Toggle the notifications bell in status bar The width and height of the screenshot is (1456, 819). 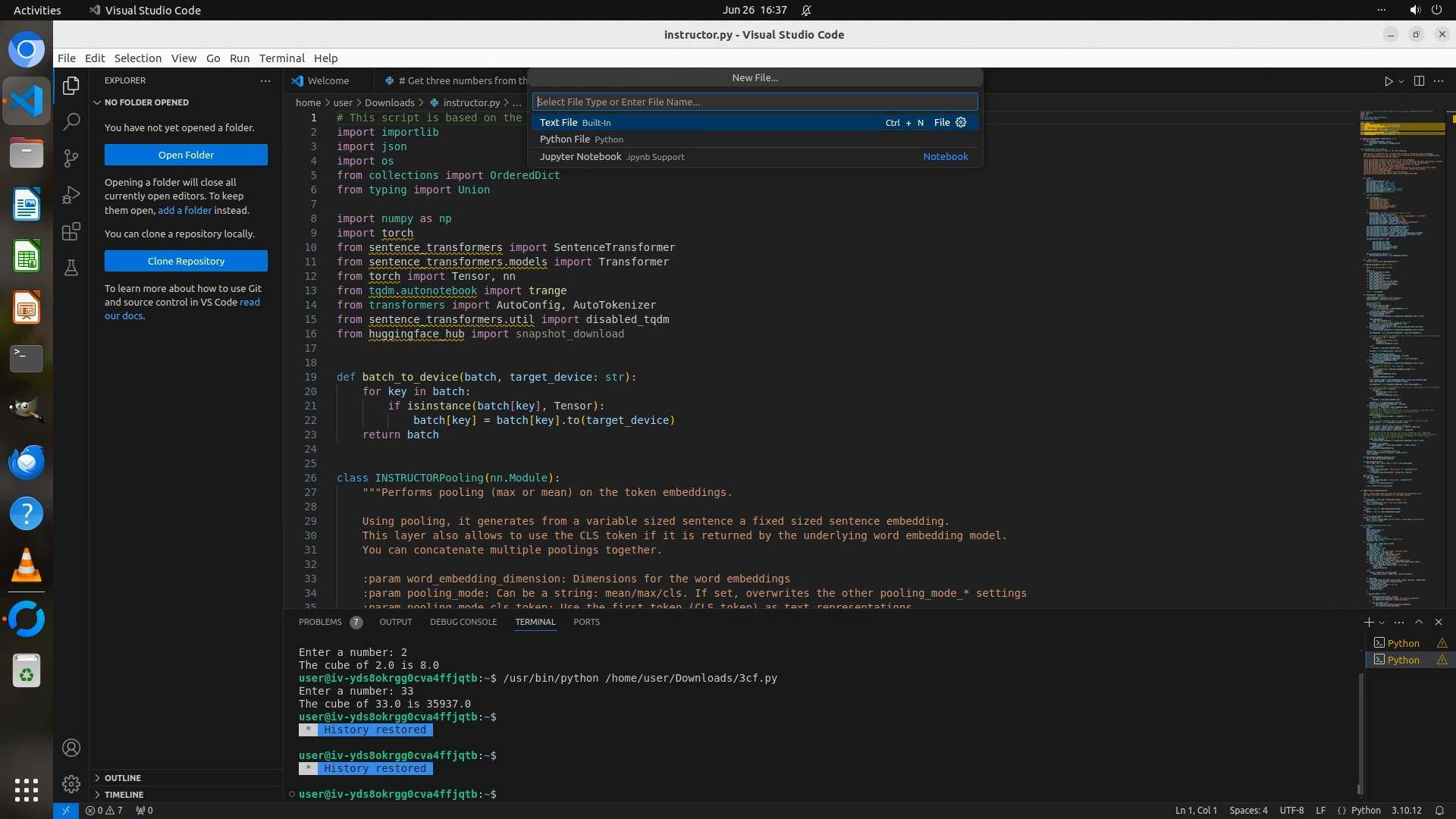click(1439, 810)
